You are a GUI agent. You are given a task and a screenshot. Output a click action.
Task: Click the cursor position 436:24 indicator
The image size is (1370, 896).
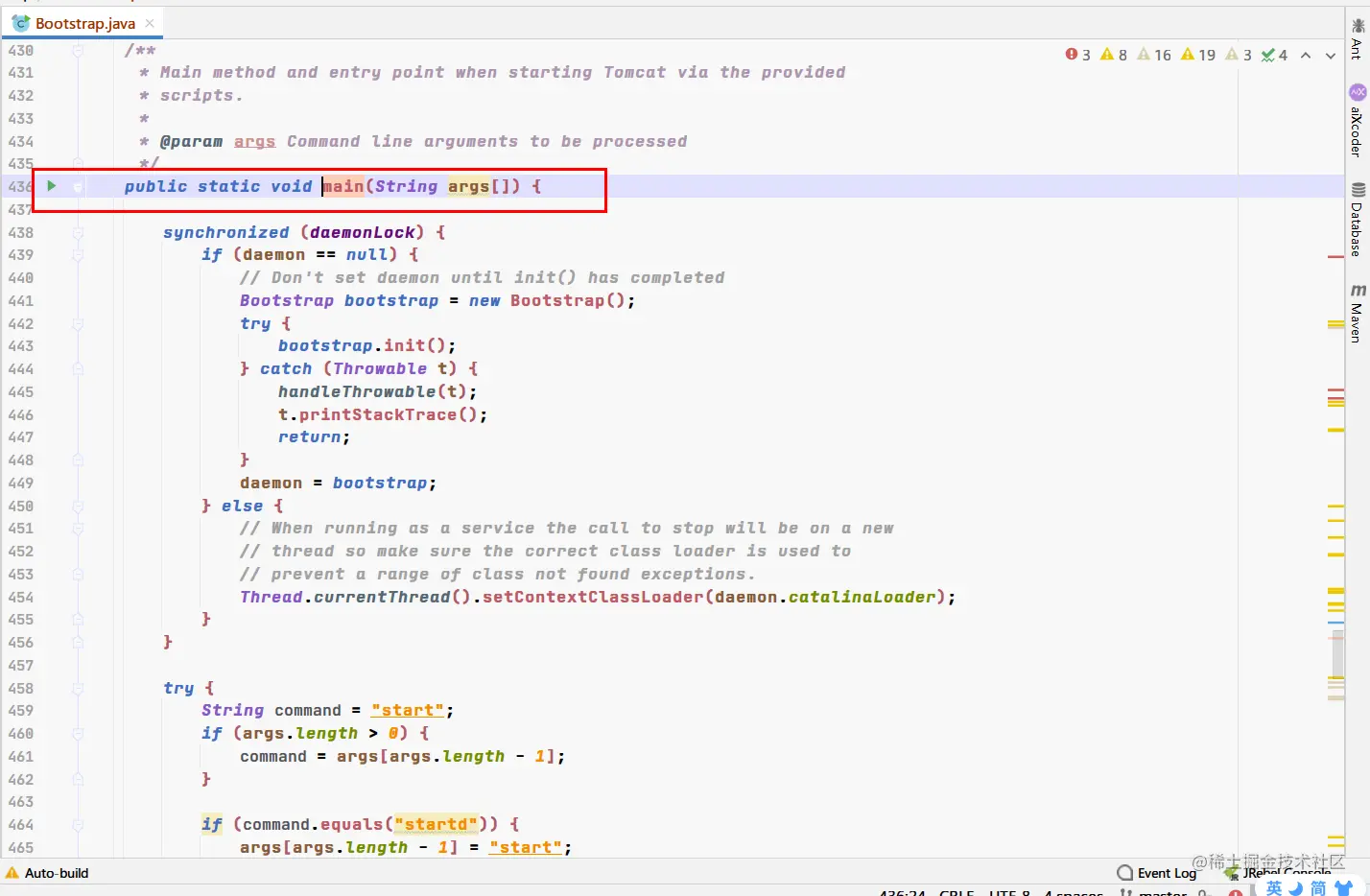coord(902,892)
